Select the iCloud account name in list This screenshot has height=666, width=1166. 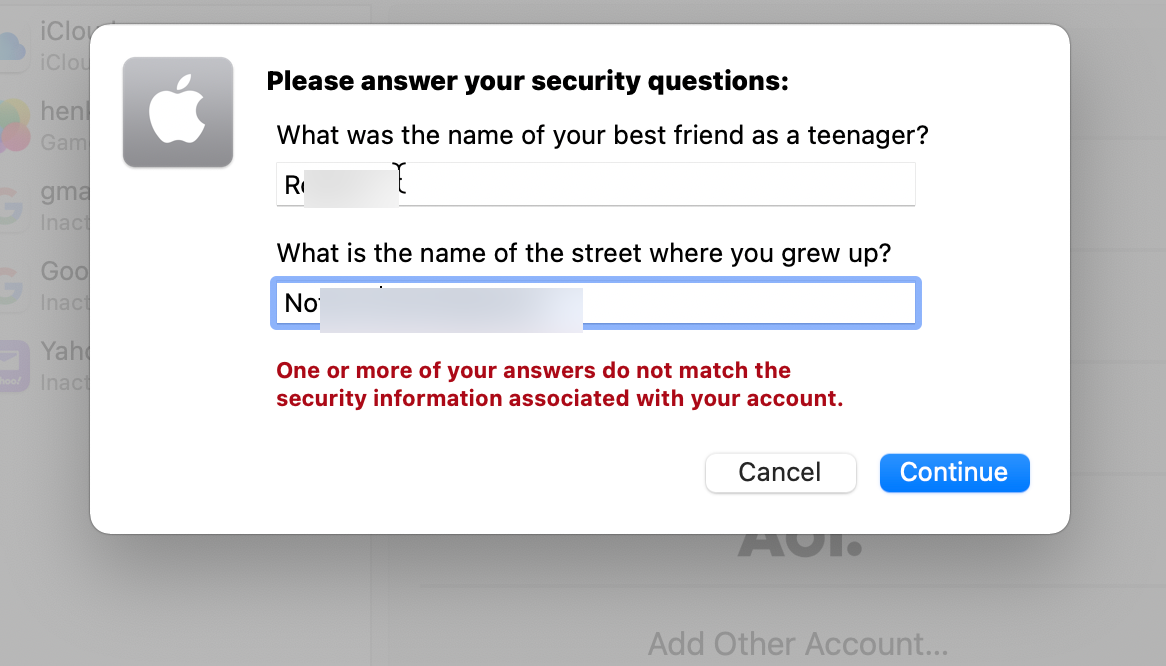coord(65,32)
